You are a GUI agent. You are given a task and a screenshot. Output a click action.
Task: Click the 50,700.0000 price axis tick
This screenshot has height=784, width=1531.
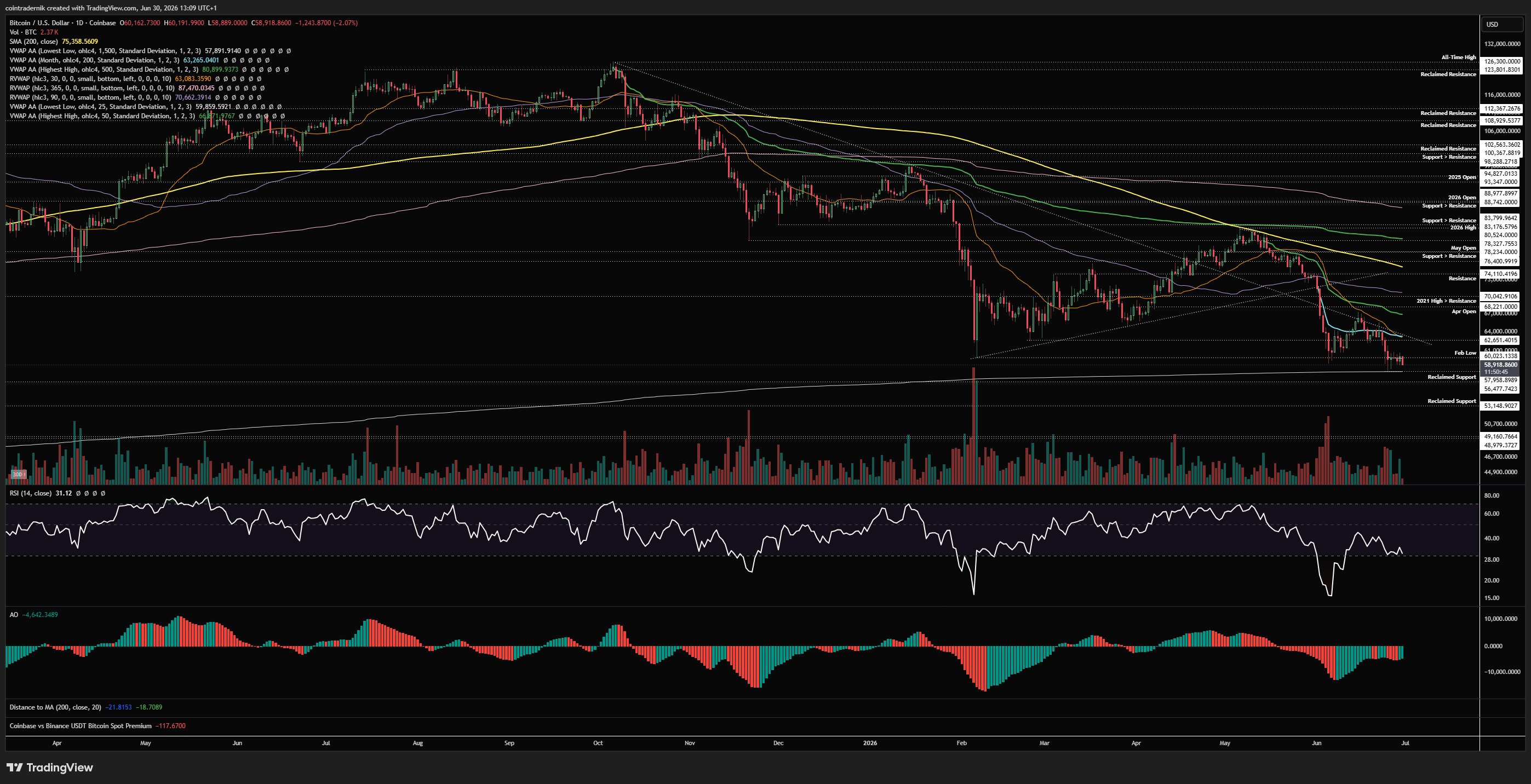[1501, 424]
